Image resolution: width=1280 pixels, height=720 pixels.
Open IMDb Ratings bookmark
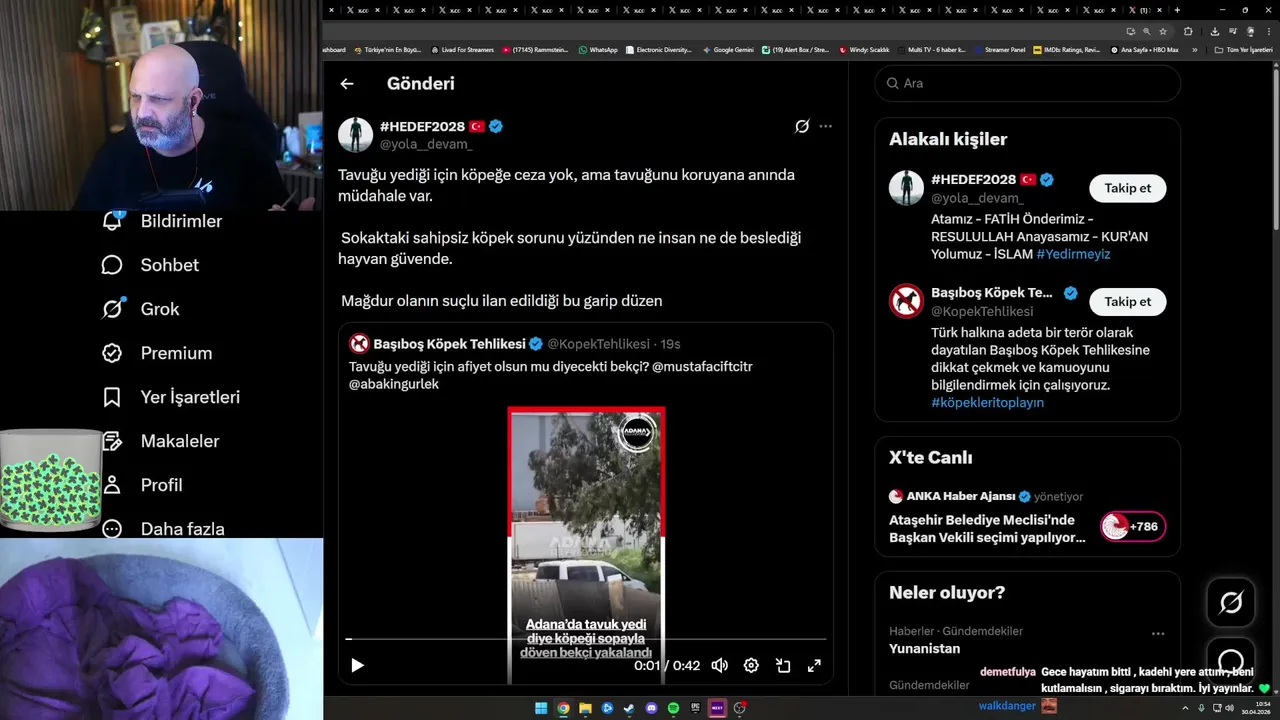click(1067, 49)
